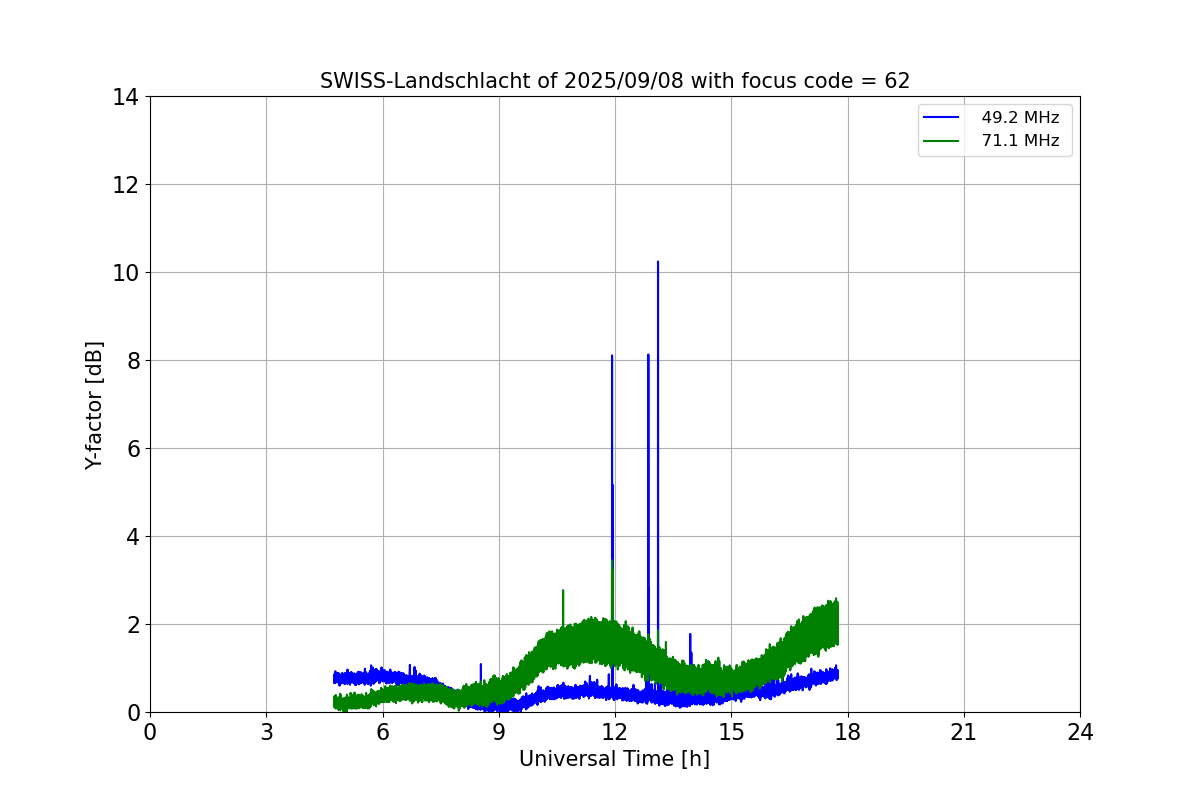The image size is (1200, 800).
Task: Click the tallest blue spike peak above 10 dB
Action: tap(658, 262)
